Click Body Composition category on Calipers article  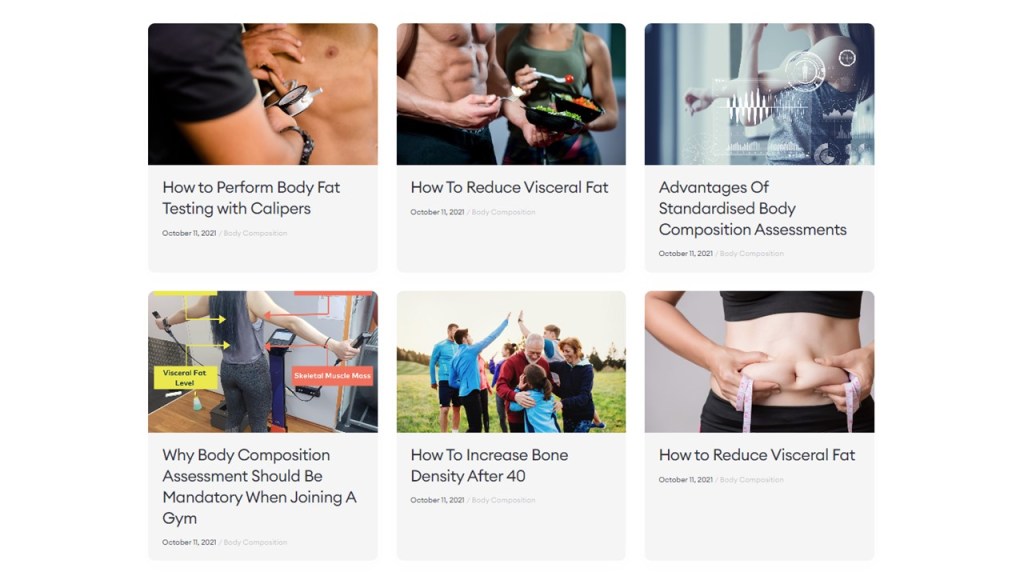point(255,233)
